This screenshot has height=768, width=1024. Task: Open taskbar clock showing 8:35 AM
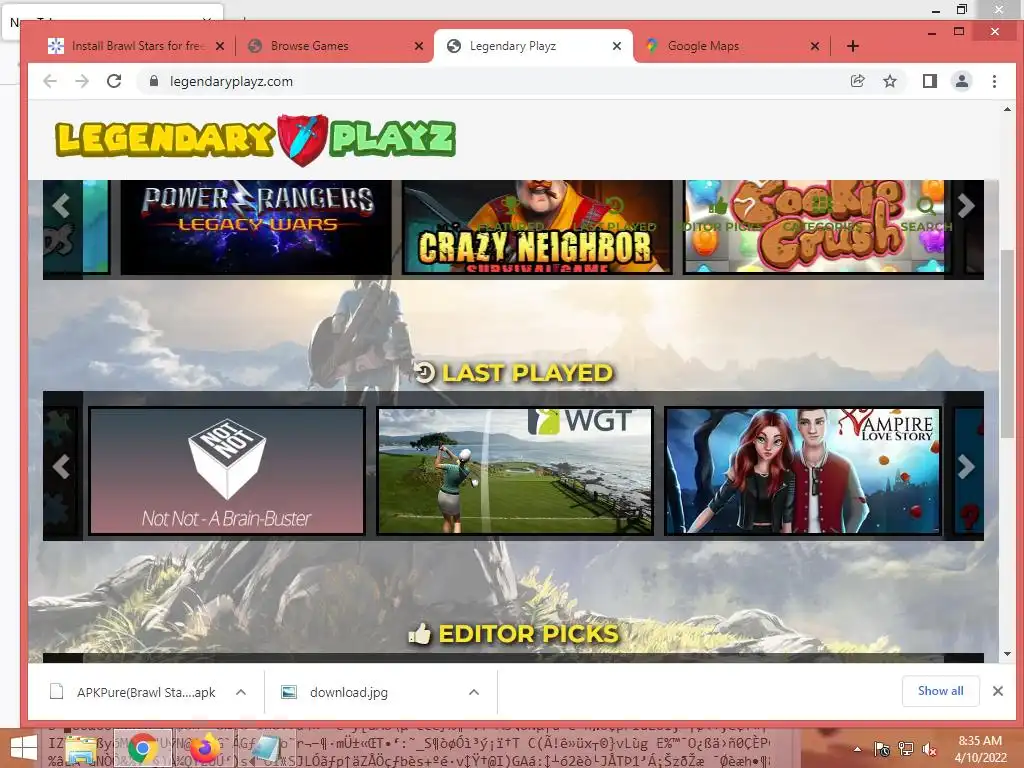pyautogui.click(x=980, y=749)
